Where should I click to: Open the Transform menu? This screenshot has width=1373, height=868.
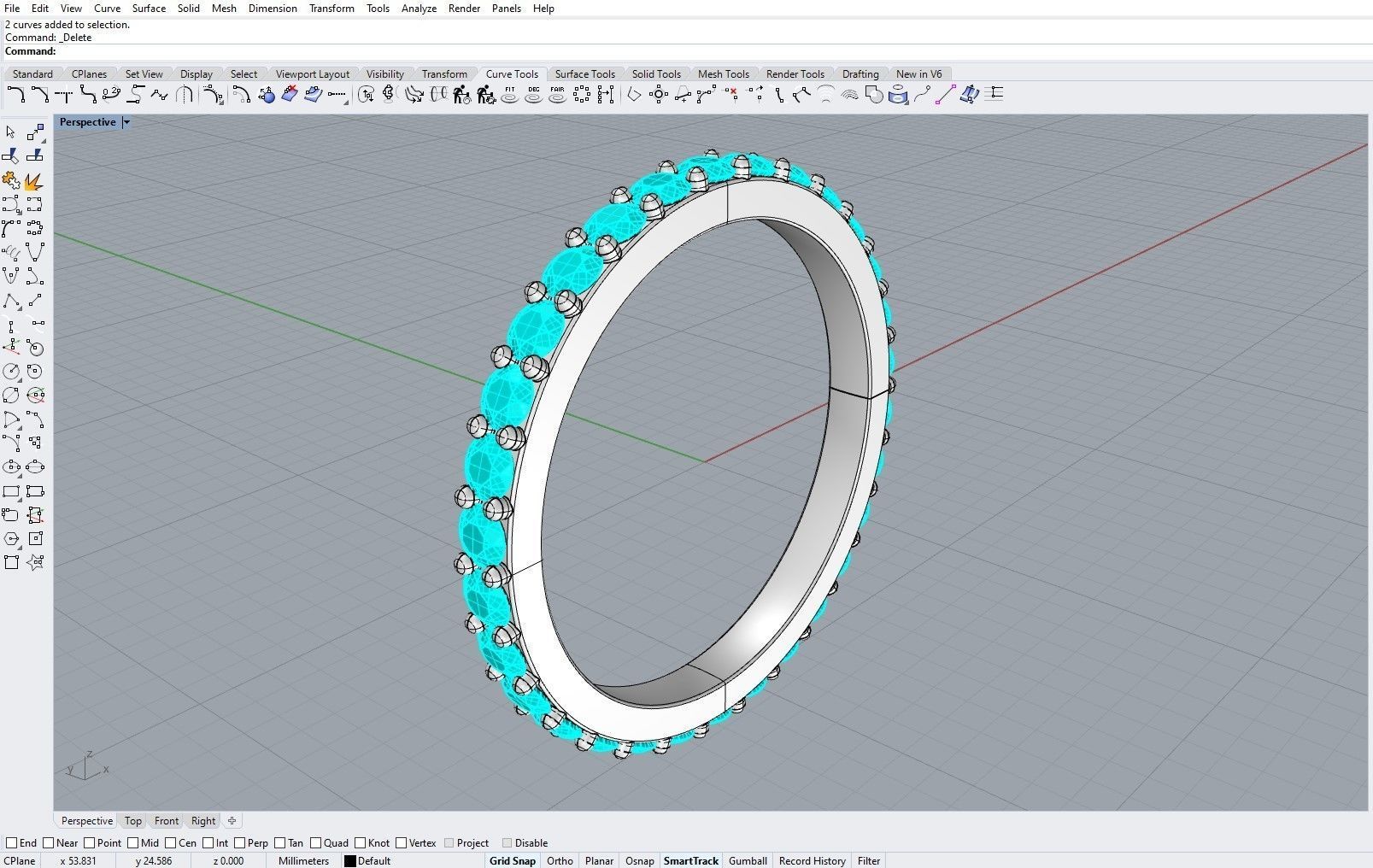coord(332,9)
